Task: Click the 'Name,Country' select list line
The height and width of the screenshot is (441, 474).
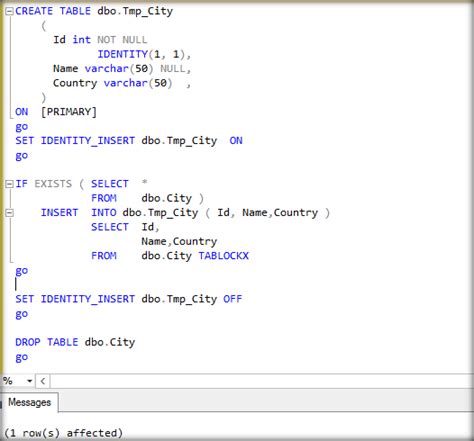Action: [179, 241]
